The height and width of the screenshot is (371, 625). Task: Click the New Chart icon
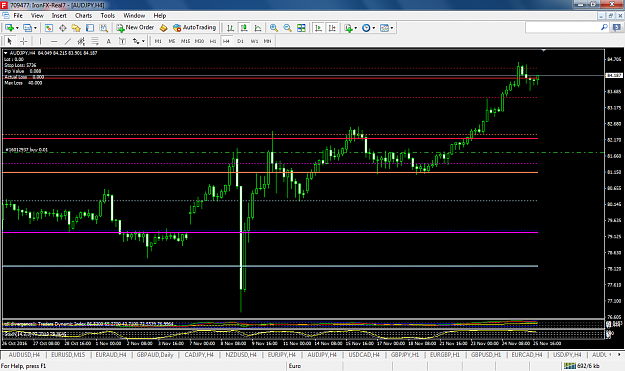[10, 28]
